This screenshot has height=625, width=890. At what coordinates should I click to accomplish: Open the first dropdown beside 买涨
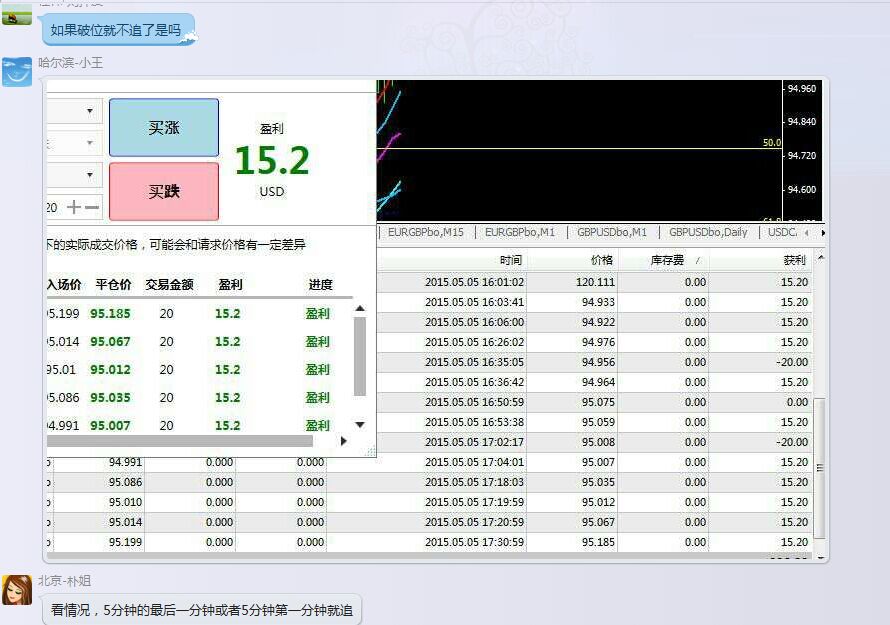point(90,111)
